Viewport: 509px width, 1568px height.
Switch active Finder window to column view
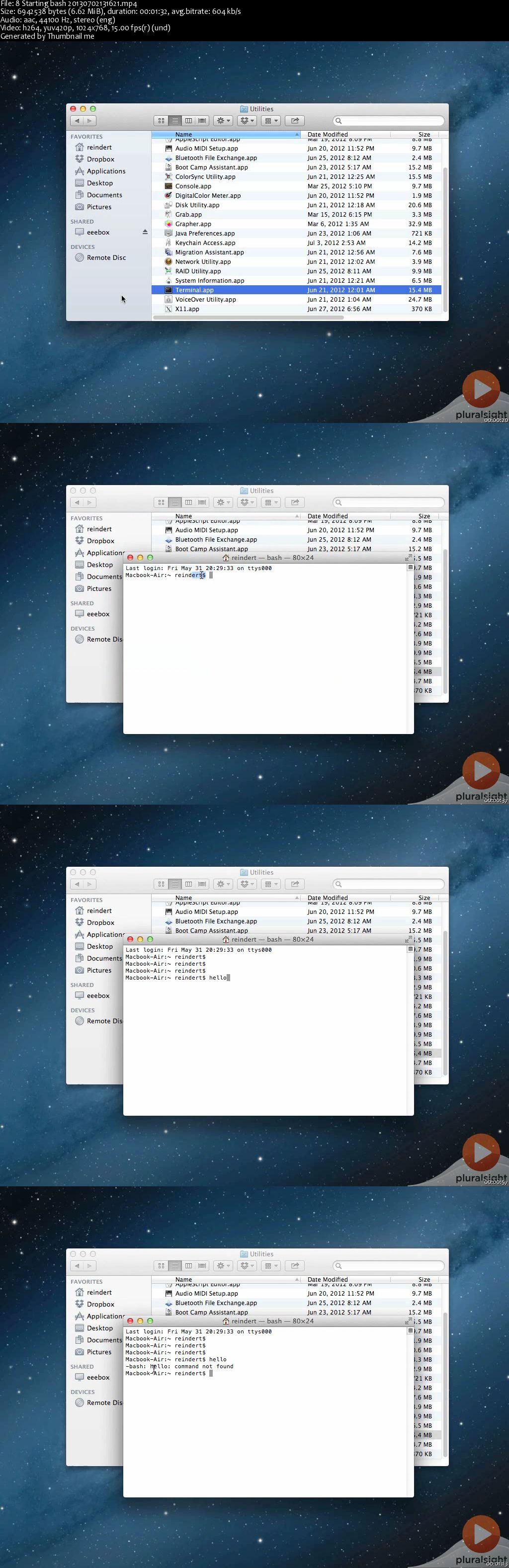pyautogui.click(x=188, y=121)
